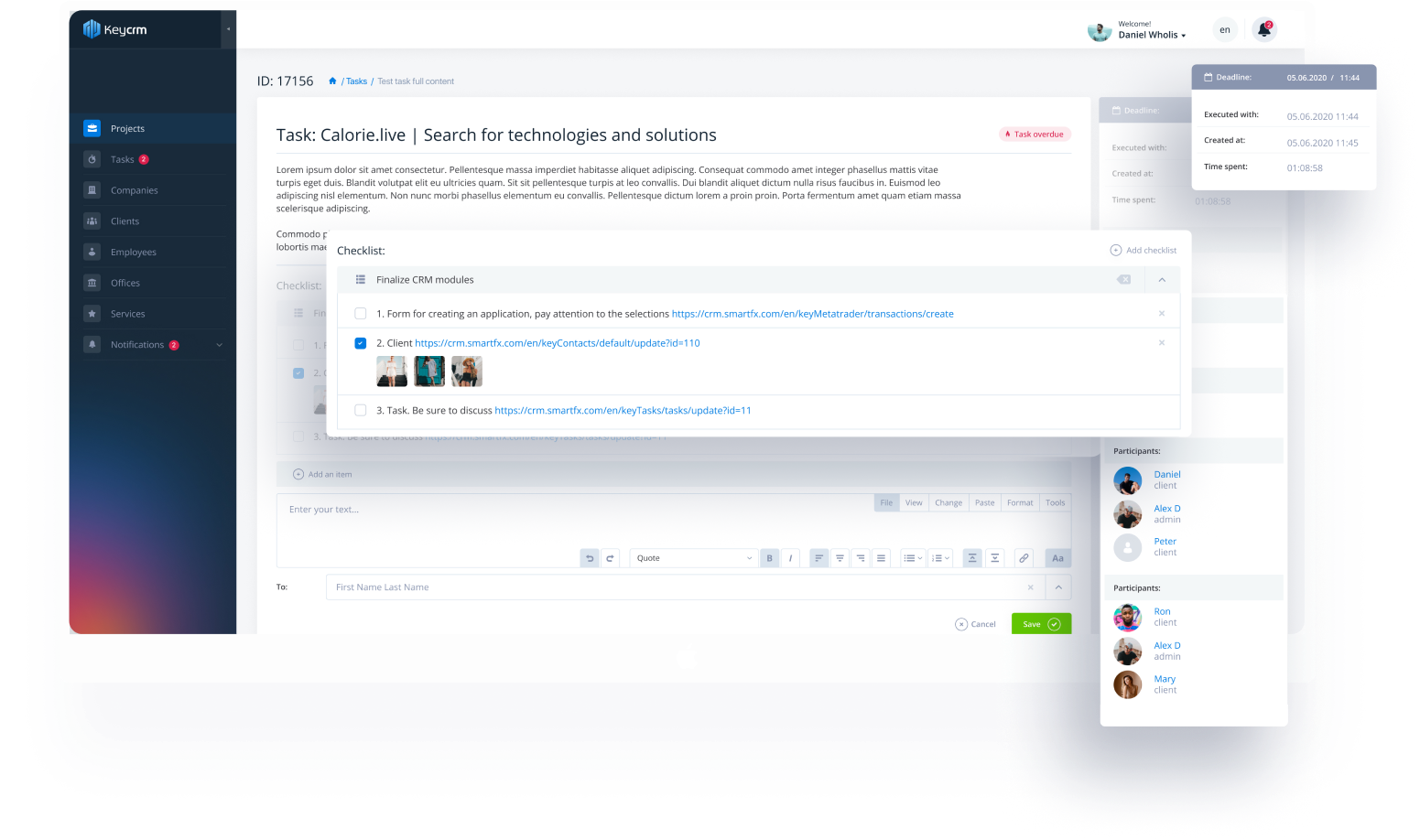1420x840 pixels.
Task: Click the home breadcrumb icon
Action: point(332,81)
